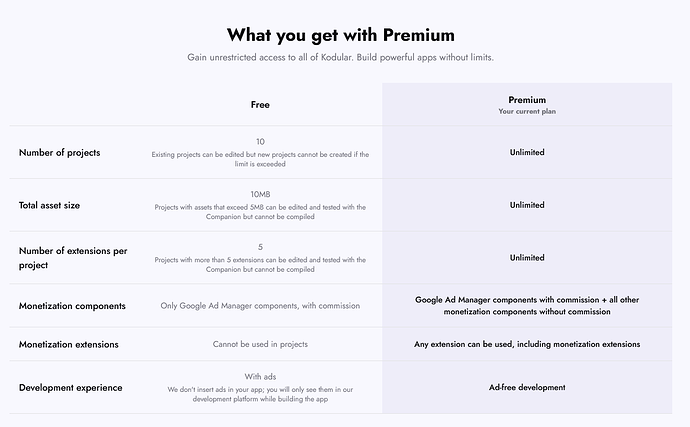Viewport: 690px width, 427px height.
Task: Click the "Gain unrestricted access" subtitle text
Action: point(340,57)
